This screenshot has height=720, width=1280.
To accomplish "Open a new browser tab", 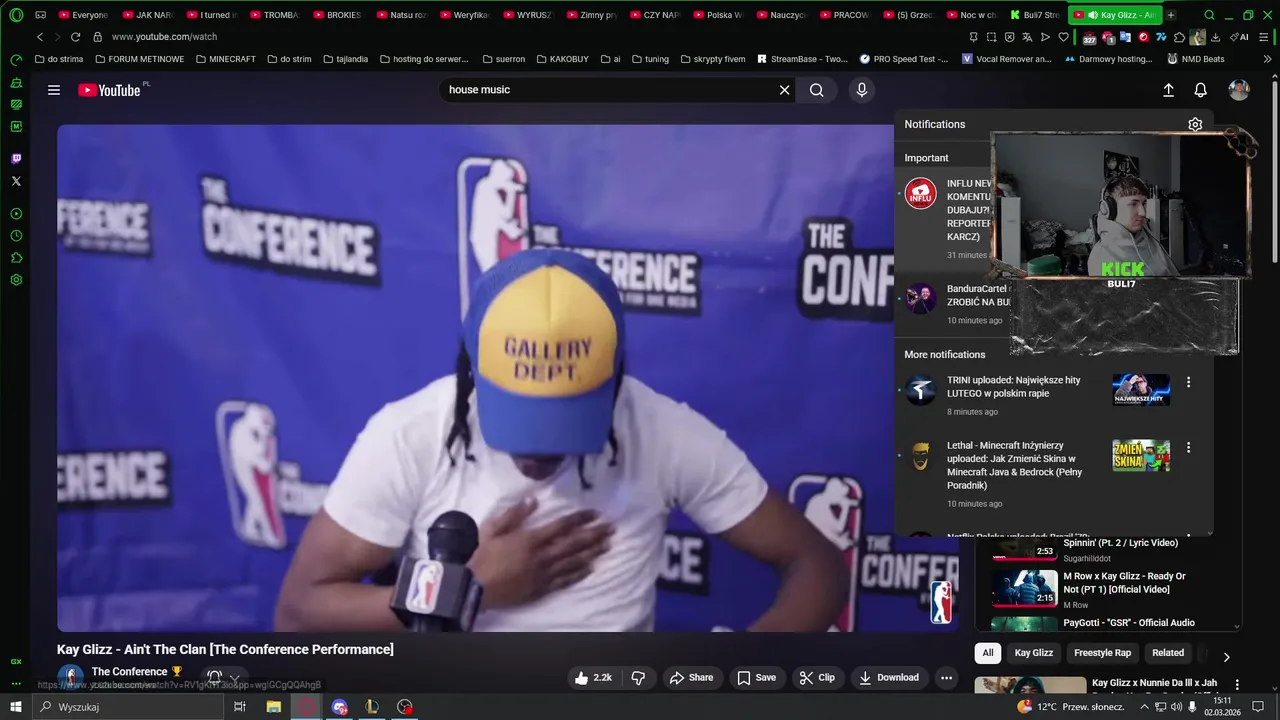I will tap(1171, 15).
